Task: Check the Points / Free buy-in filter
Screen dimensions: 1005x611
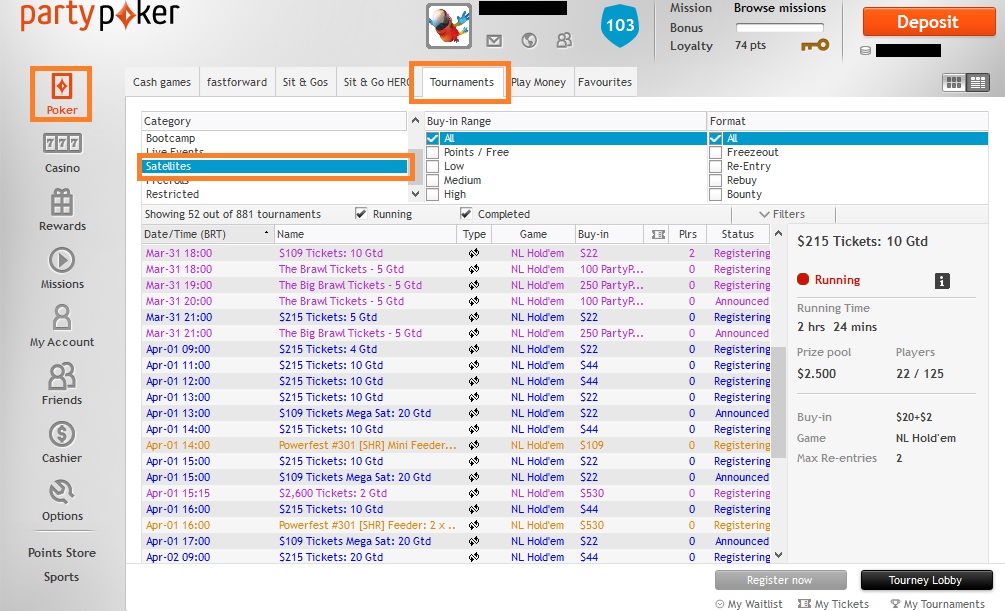Action: (433, 153)
